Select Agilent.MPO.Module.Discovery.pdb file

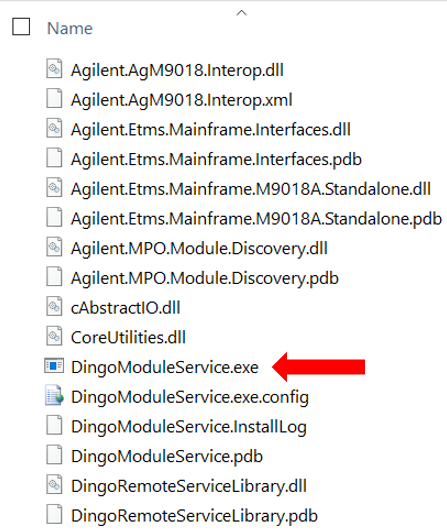[x=205, y=278]
